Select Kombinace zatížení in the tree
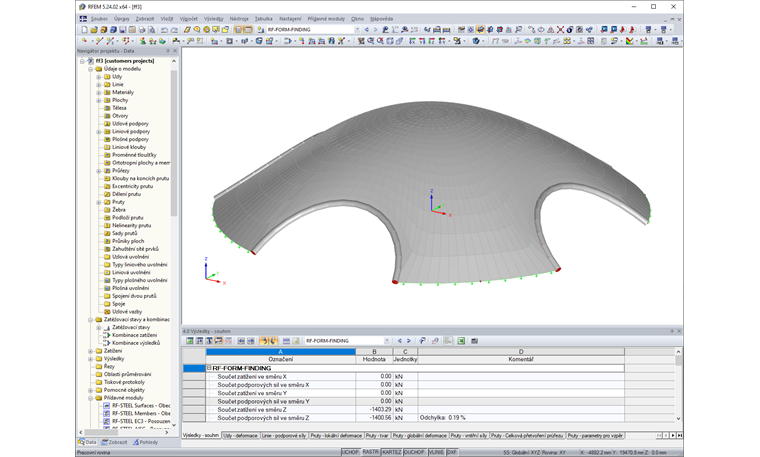The height and width of the screenshot is (457, 760). tap(135, 335)
